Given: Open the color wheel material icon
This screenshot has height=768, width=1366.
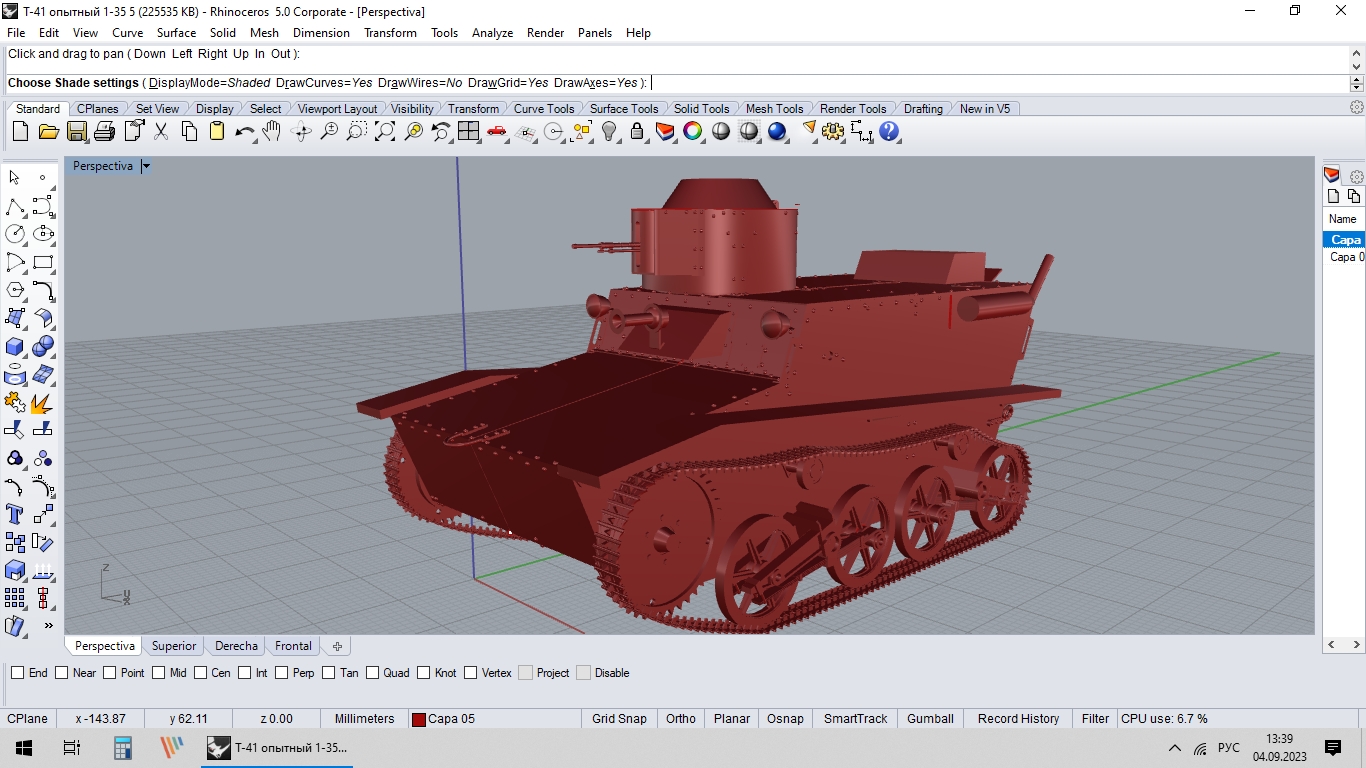Looking at the screenshot, I should point(693,131).
